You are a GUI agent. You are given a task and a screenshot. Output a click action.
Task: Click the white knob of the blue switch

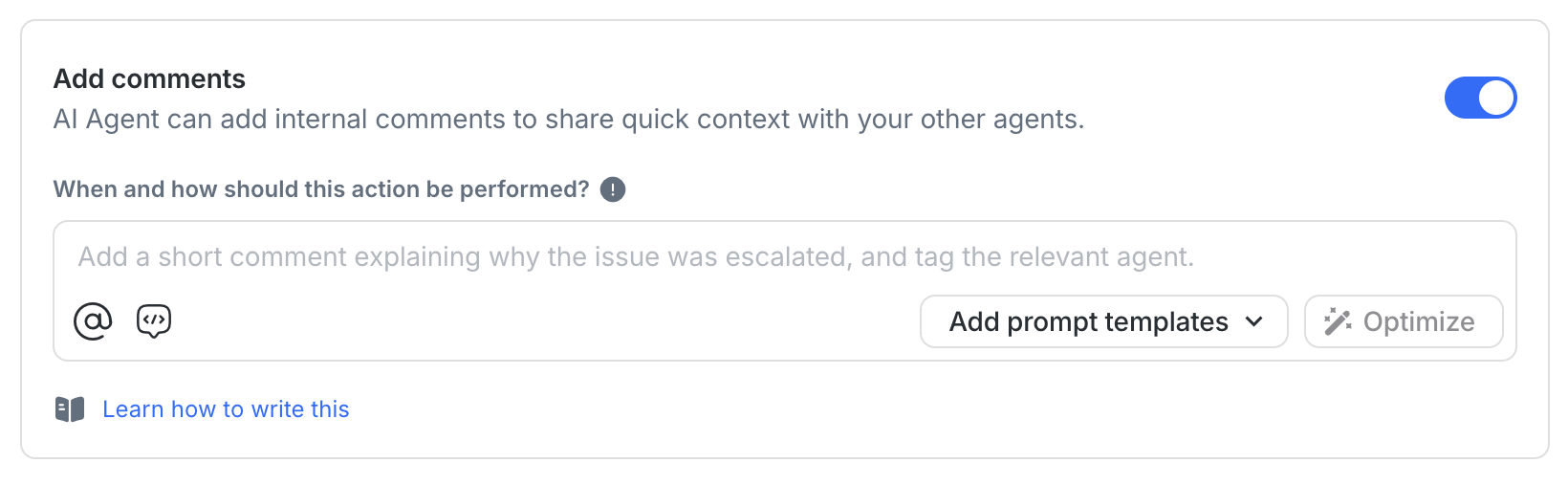(1496, 98)
